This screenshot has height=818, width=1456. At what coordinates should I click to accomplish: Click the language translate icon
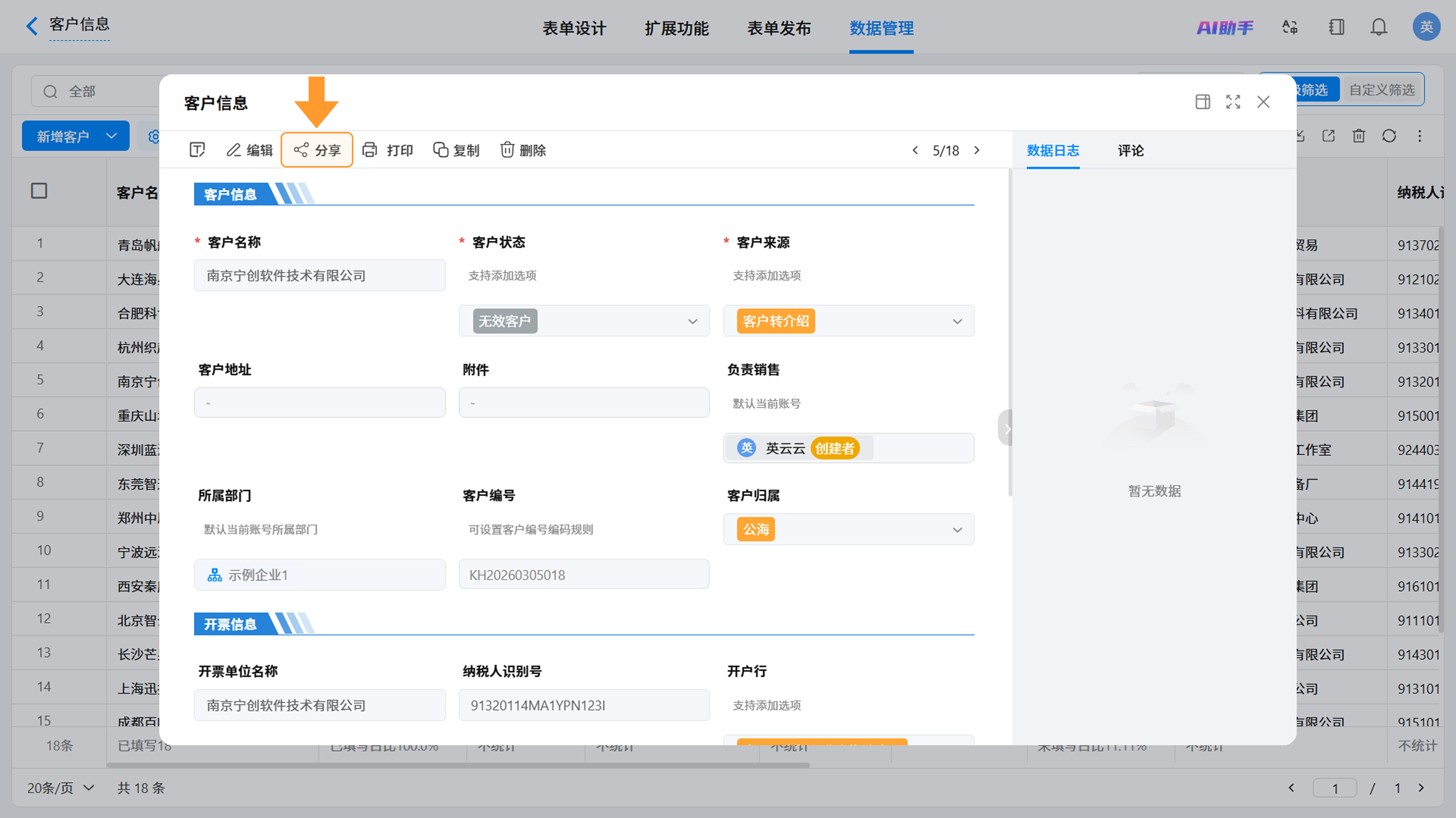[x=1290, y=27]
